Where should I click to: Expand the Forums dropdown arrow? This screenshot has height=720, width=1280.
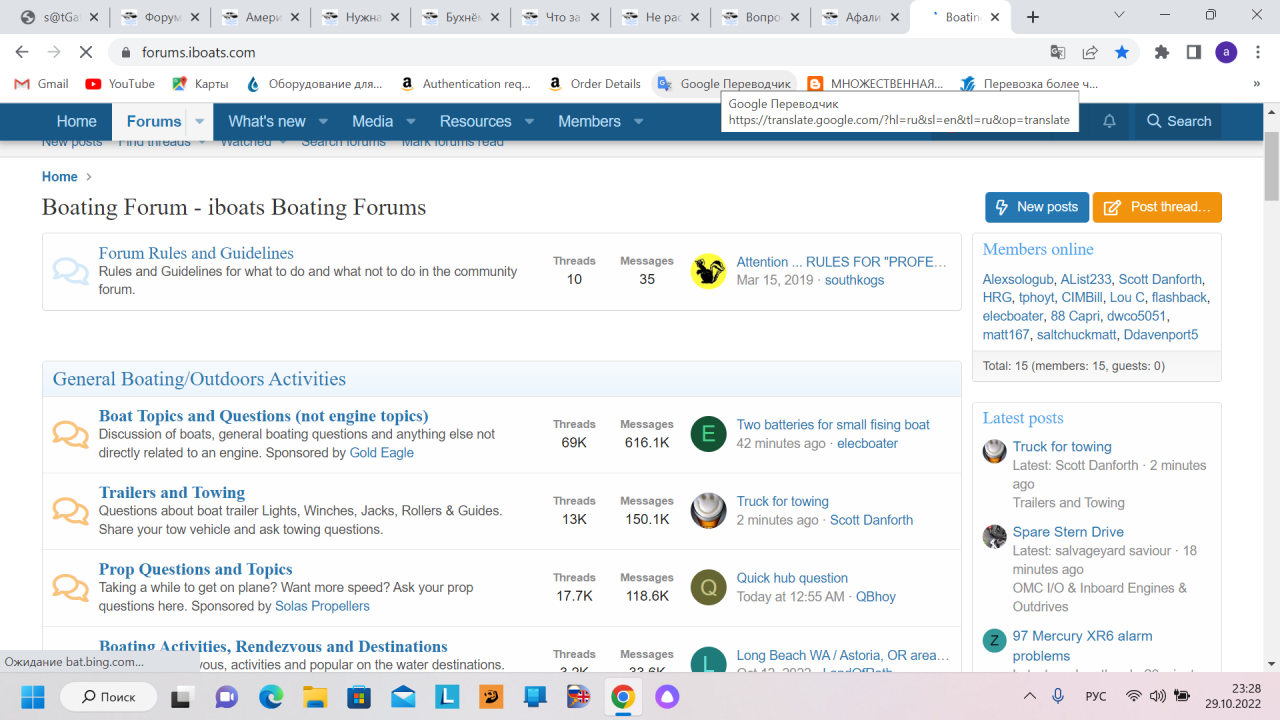[x=199, y=121]
